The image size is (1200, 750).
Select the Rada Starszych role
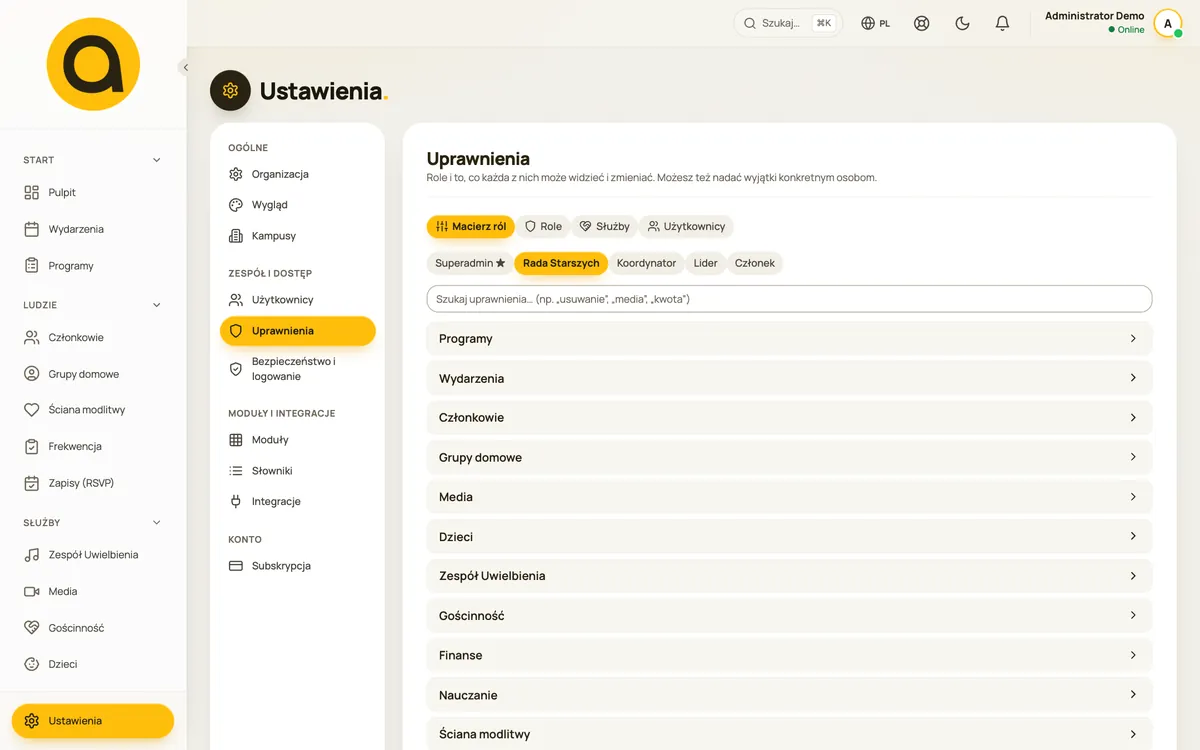pos(561,263)
